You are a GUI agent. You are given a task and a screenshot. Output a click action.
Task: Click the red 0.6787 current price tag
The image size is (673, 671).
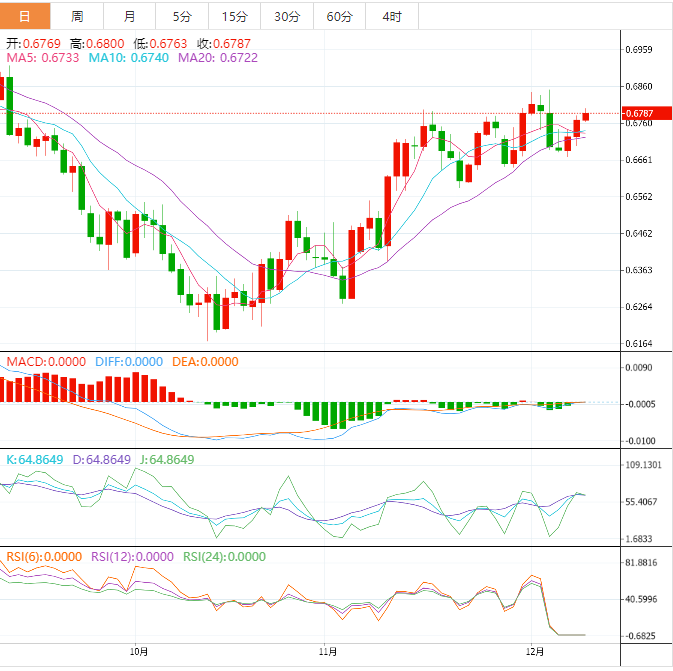tap(639, 113)
